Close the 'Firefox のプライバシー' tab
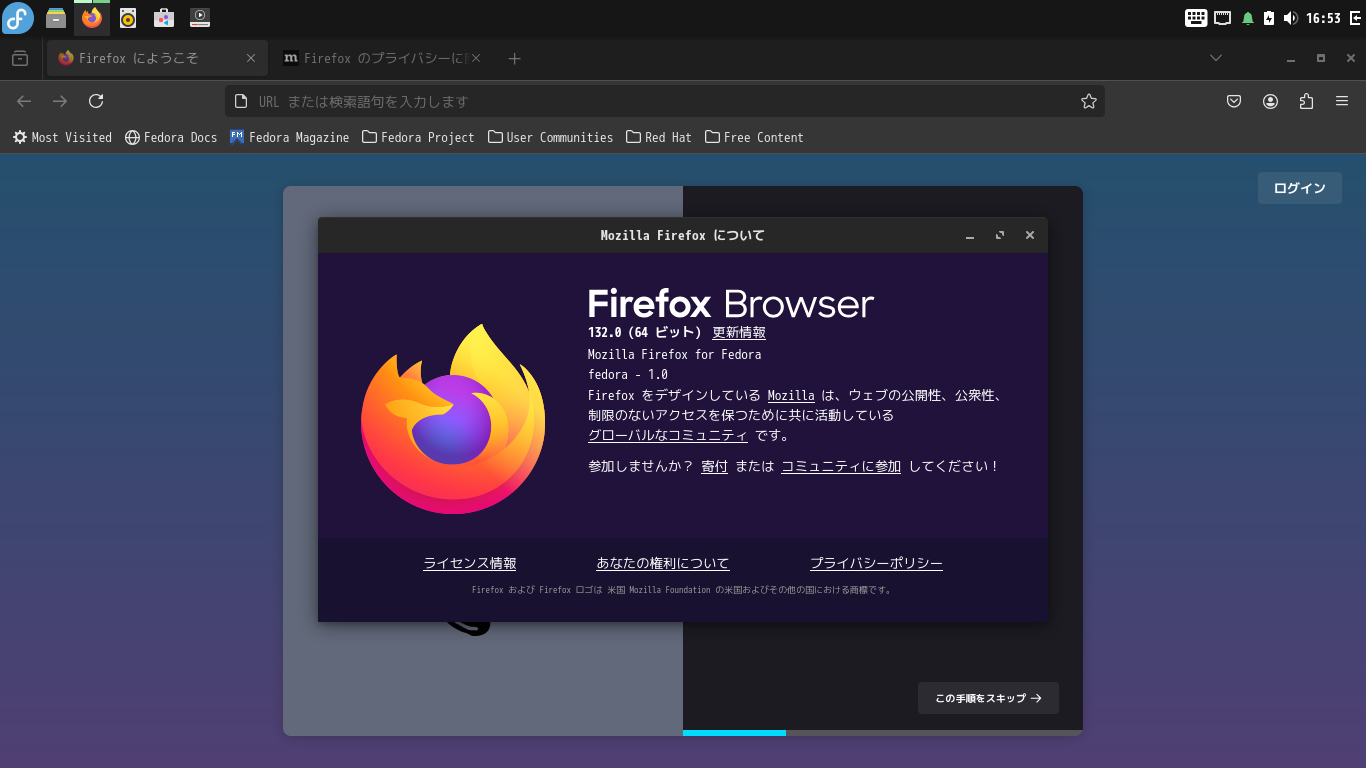 click(x=476, y=59)
